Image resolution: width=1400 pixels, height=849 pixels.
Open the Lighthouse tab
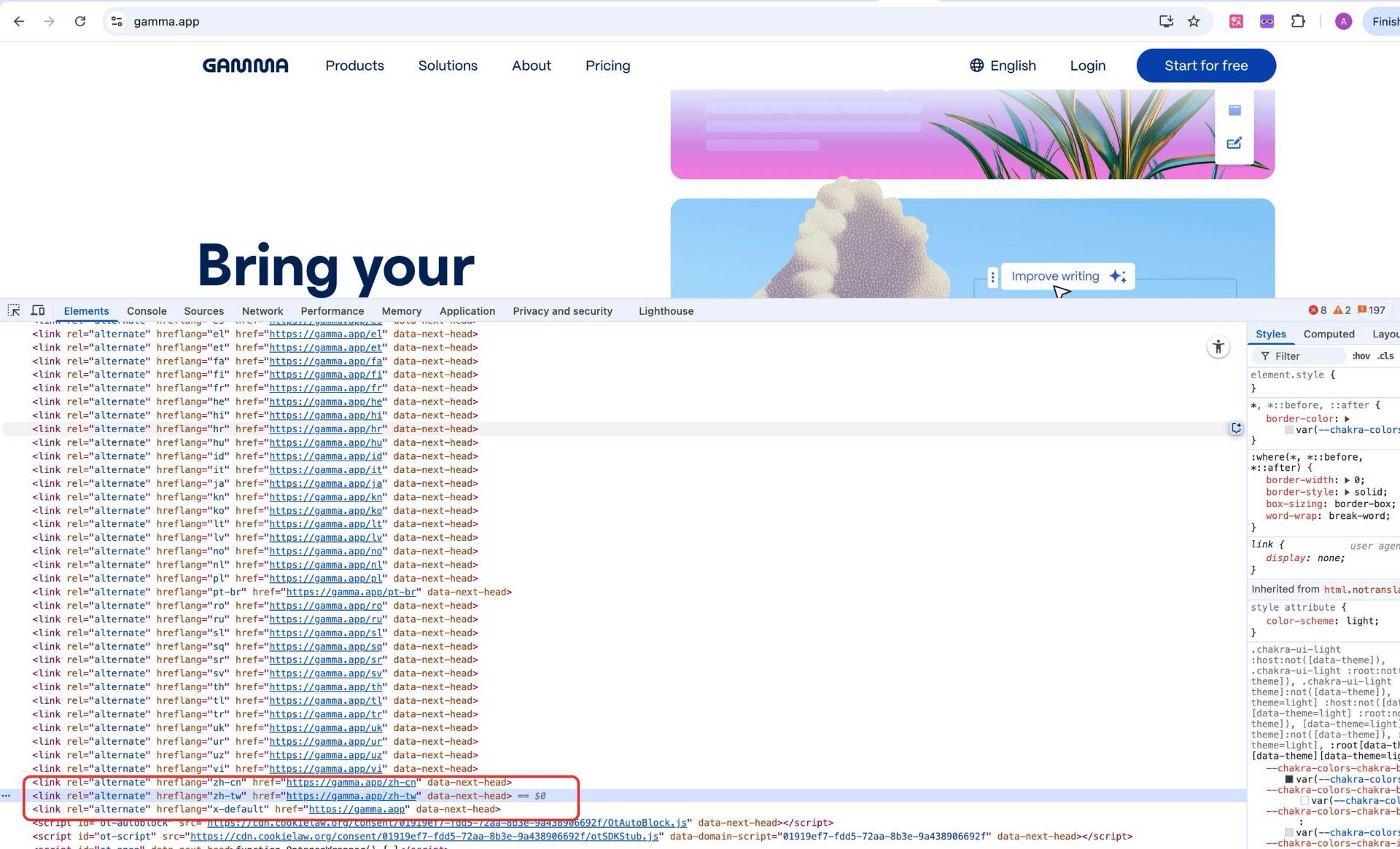[x=666, y=311]
